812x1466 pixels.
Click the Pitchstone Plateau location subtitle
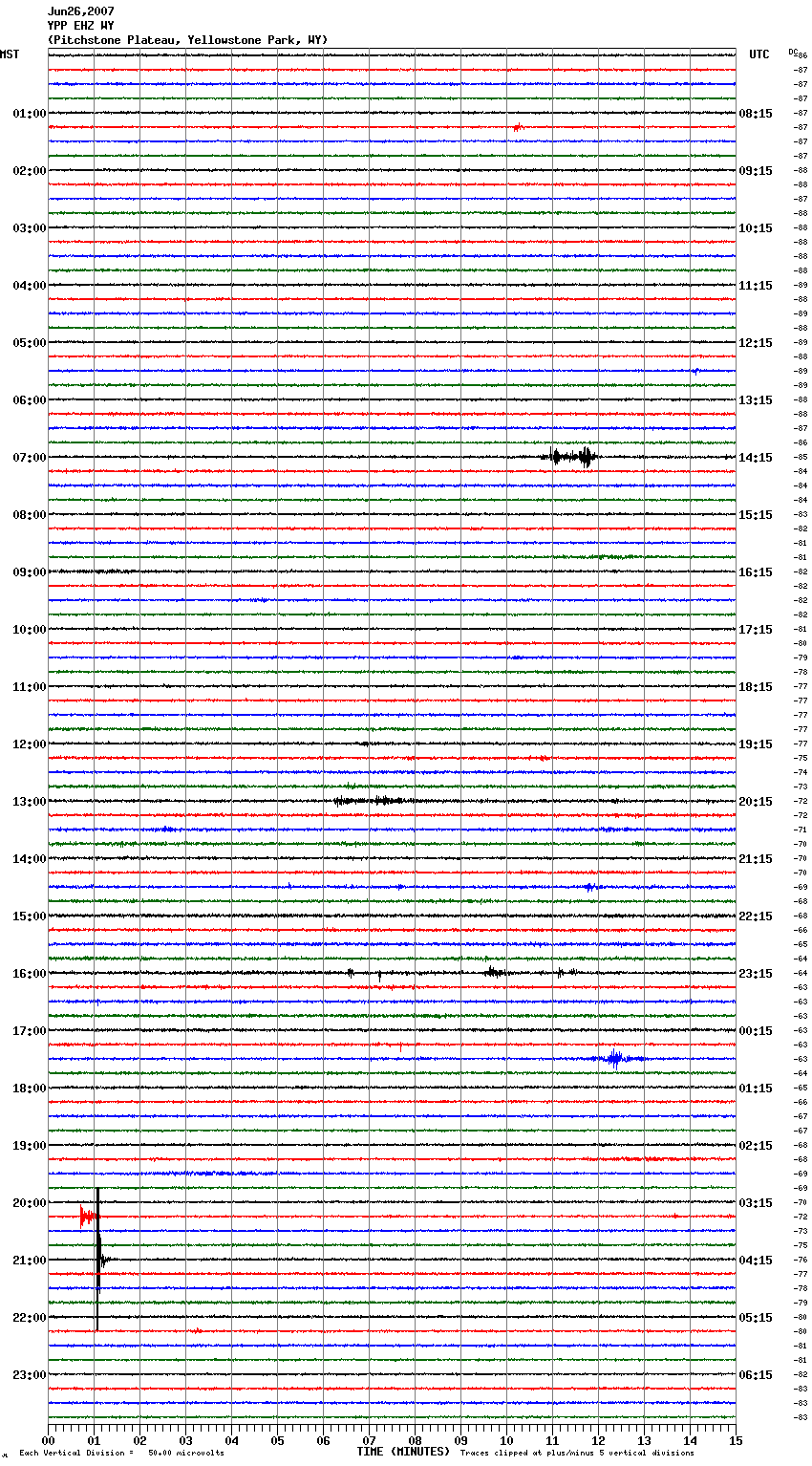[187, 40]
